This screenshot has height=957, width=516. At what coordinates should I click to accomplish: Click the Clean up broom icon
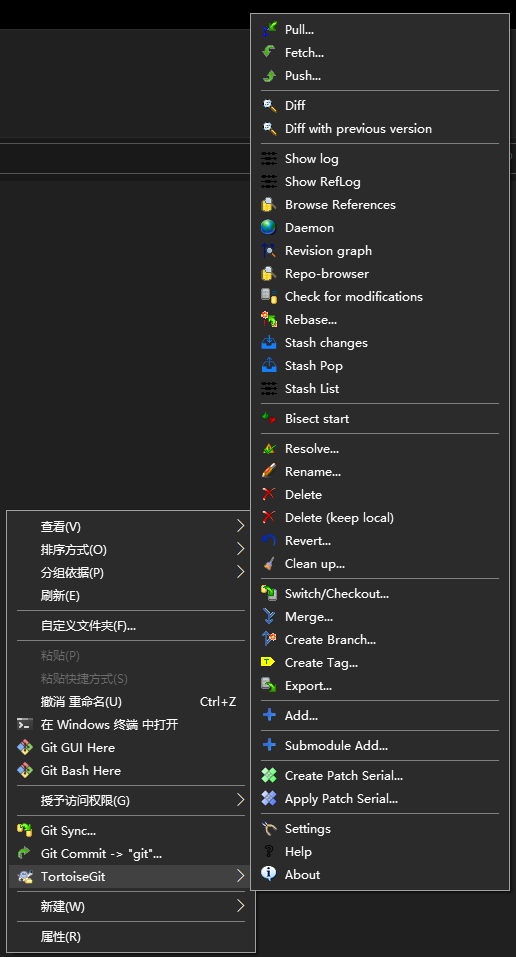tap(269, 563)
